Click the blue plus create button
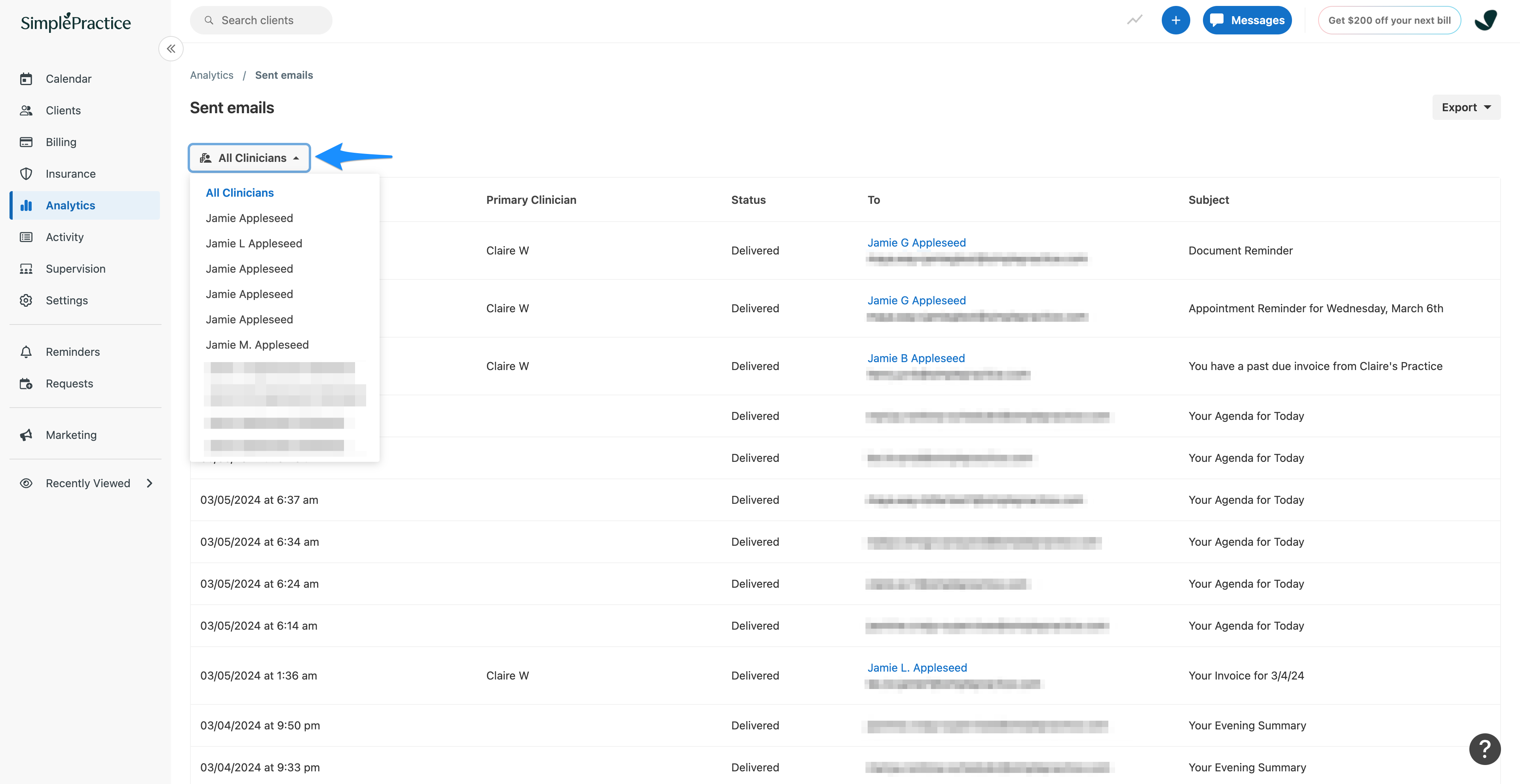Screen dimensions: 1520x784 pyautogui.click(x=1175, y=20)
